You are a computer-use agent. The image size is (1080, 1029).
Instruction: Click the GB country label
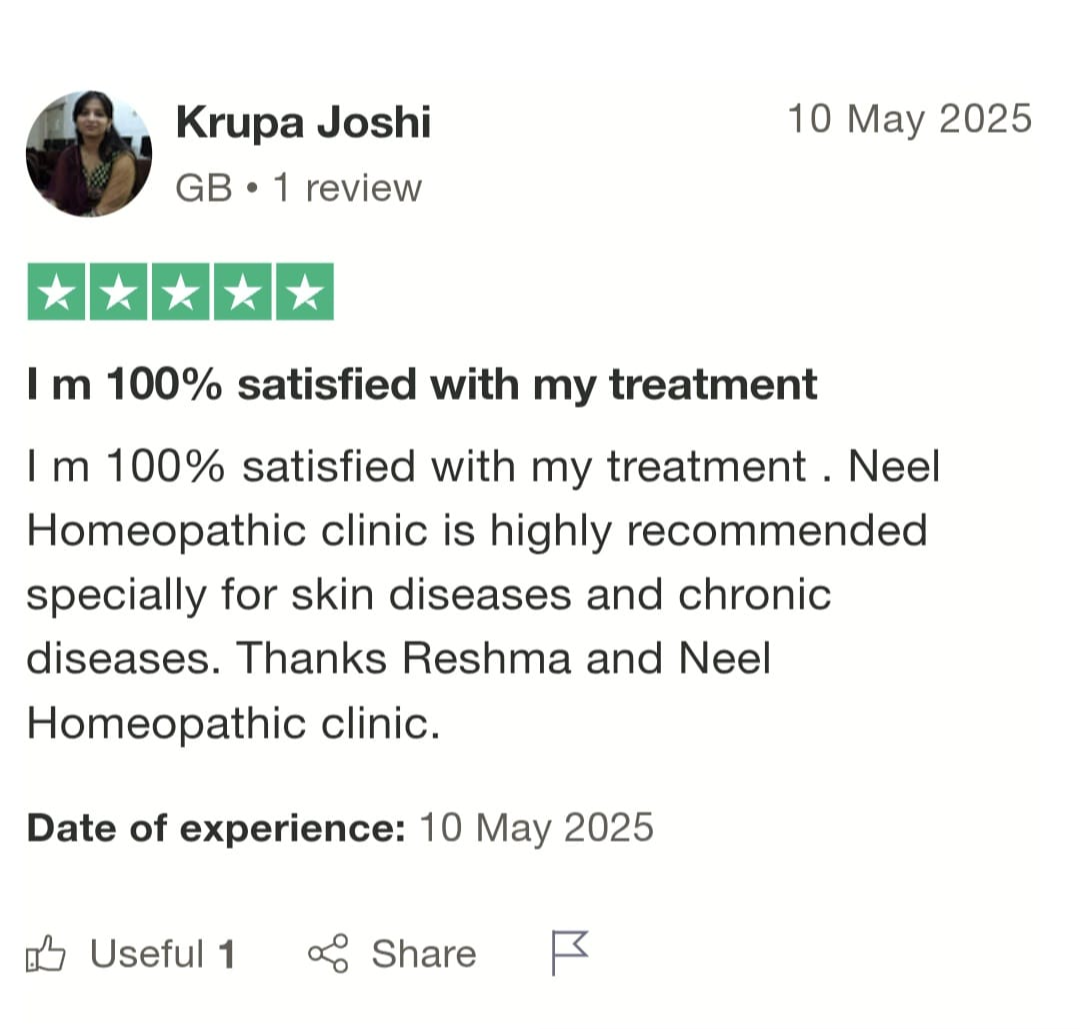click(x=204, y=188)
